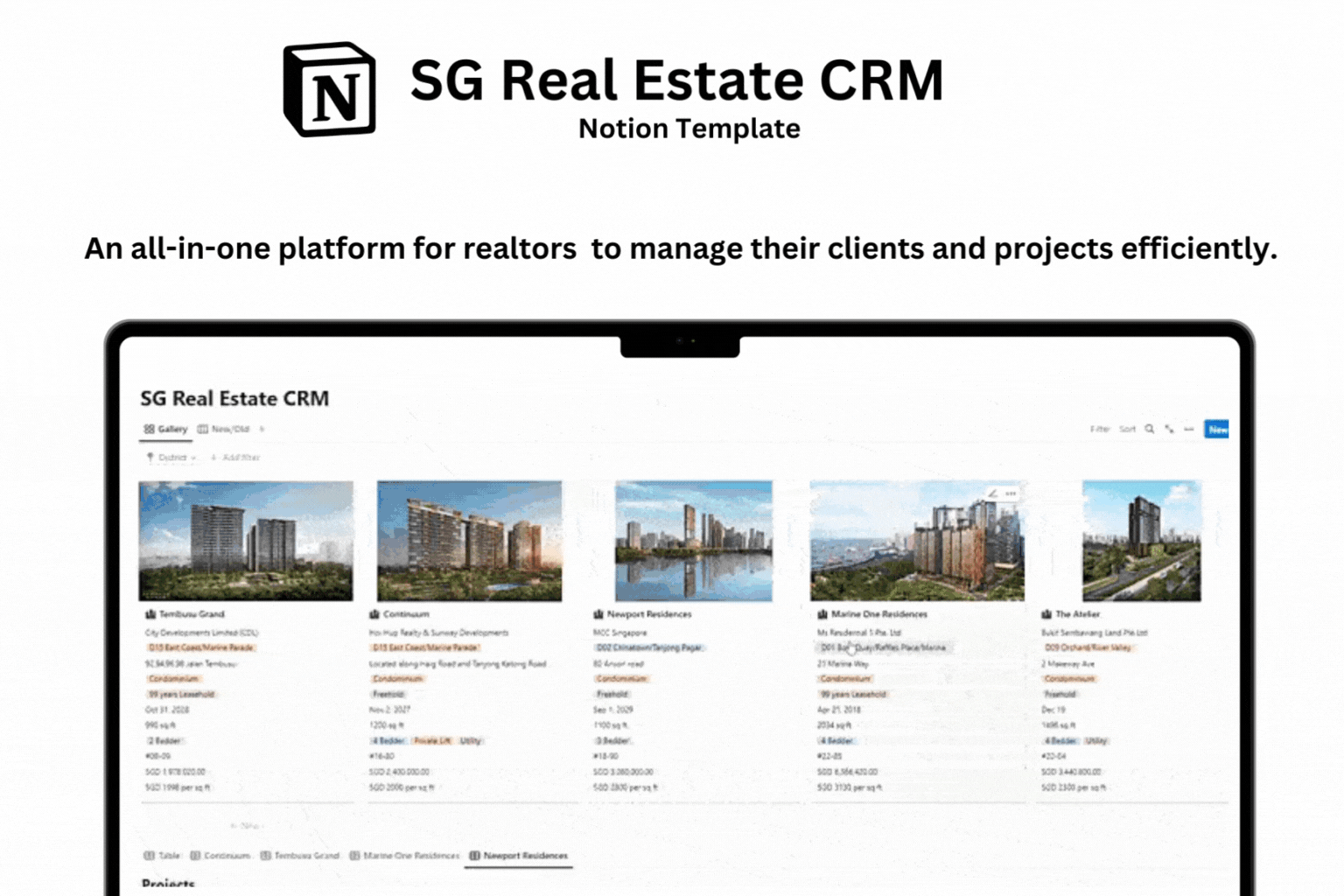The width and height of the screenshot is (1344, 896).
Task: Click the SGD 2000 per sq ft value
Action: coord(402,787)
